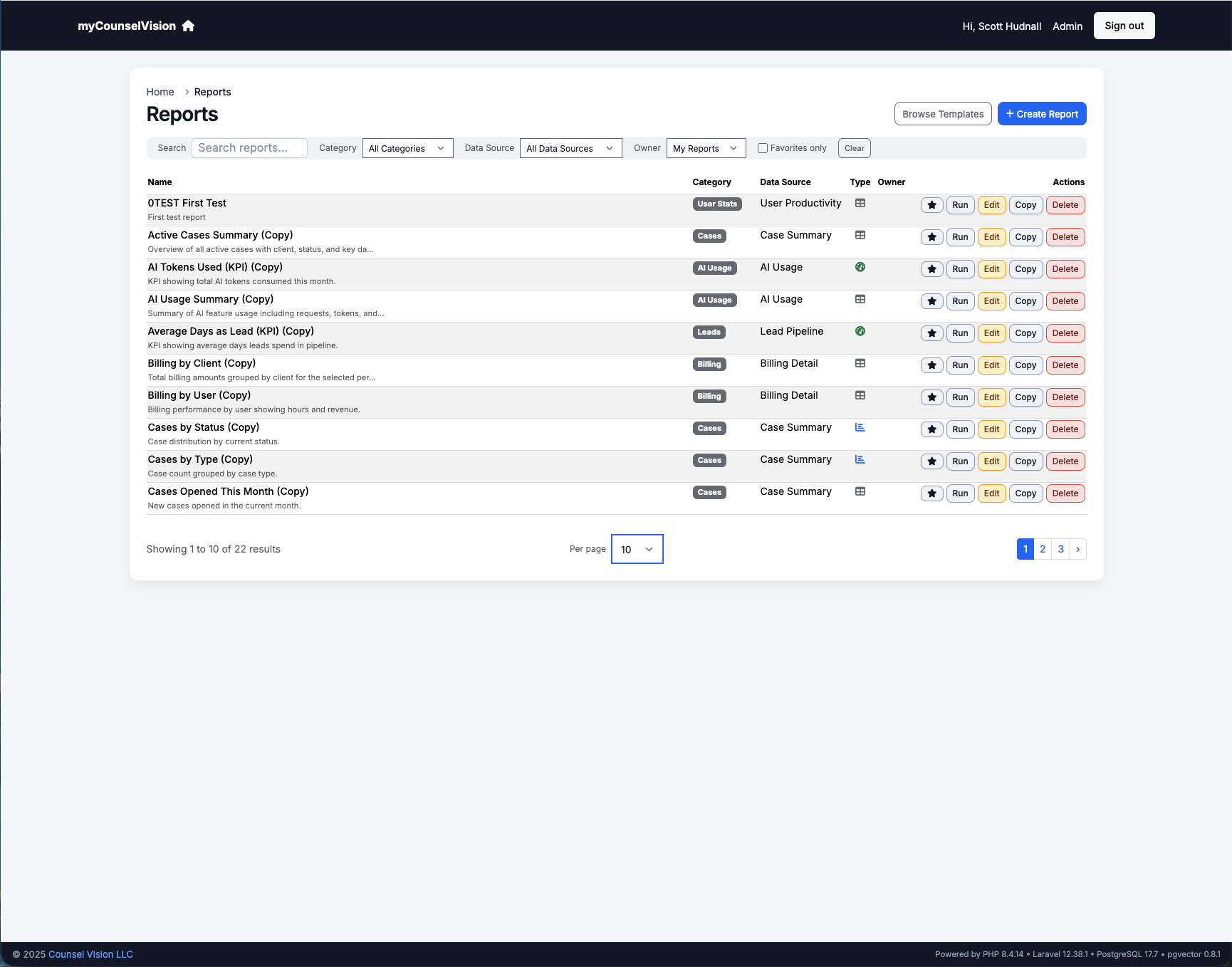Star the Billing by Client report
Image resolution: width=1232 pixels, height=967 pixels.
931,365
